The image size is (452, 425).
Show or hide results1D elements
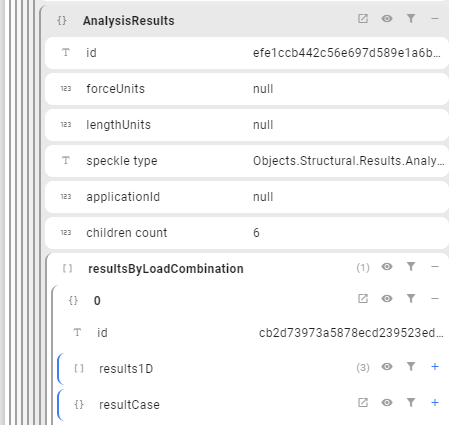(387, 367)
